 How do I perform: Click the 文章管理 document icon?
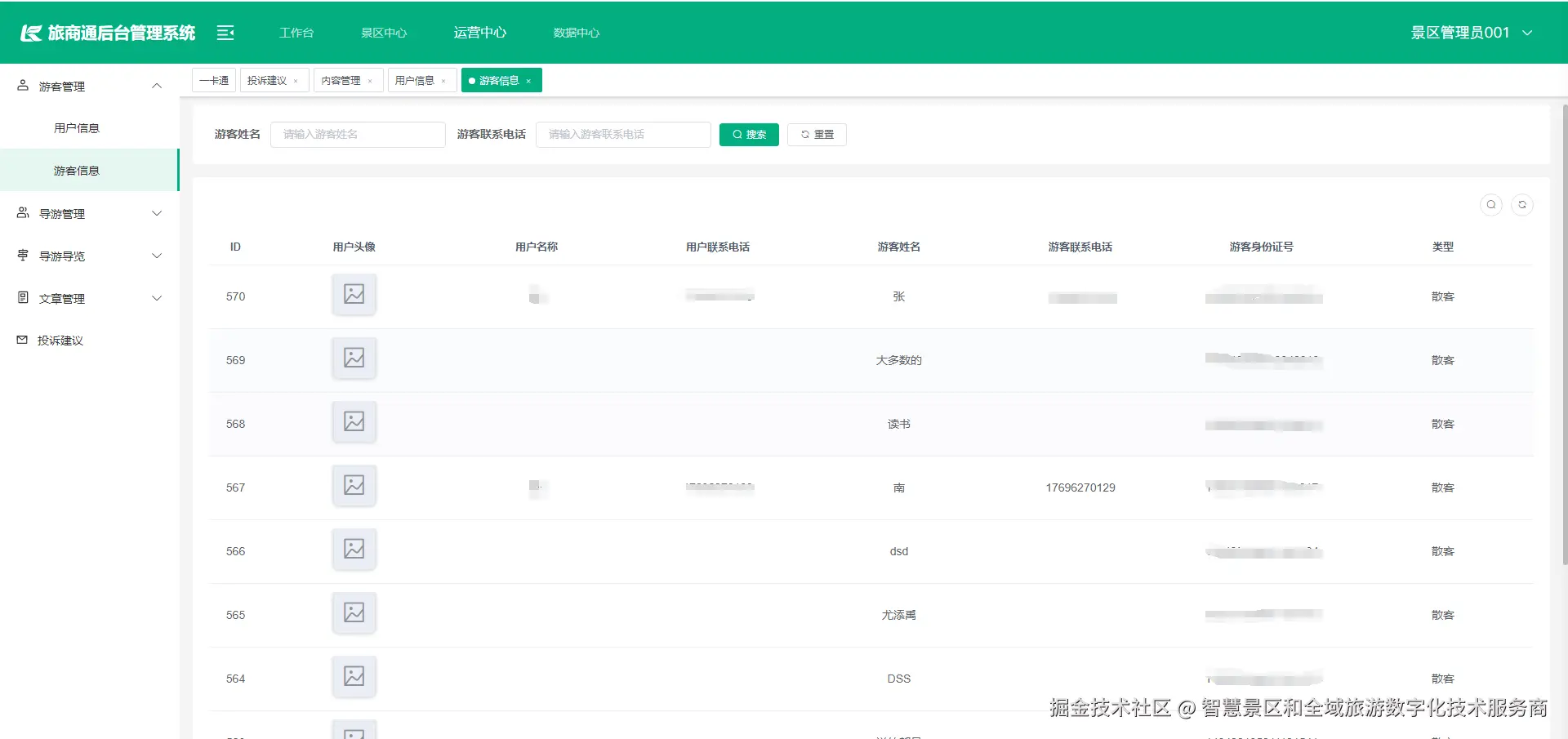tap(22, 298)
